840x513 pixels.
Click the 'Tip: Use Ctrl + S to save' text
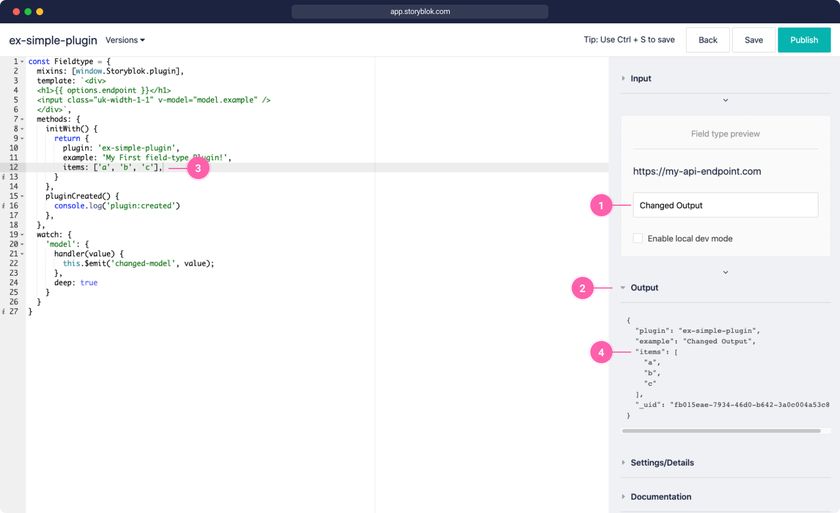(629, 40)
